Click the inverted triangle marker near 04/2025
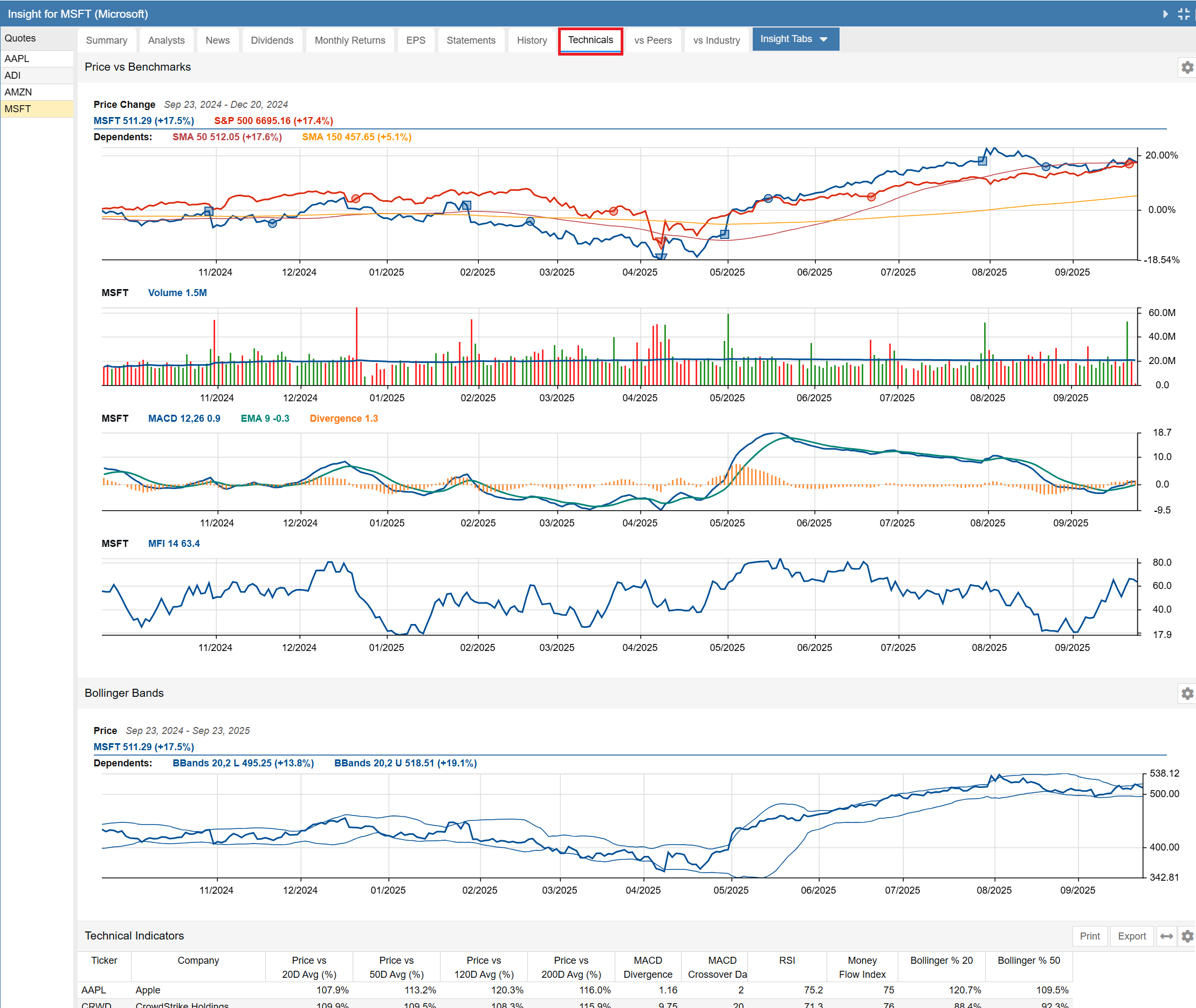This screenshot has width=1196, height=1008. click(661, 257)
